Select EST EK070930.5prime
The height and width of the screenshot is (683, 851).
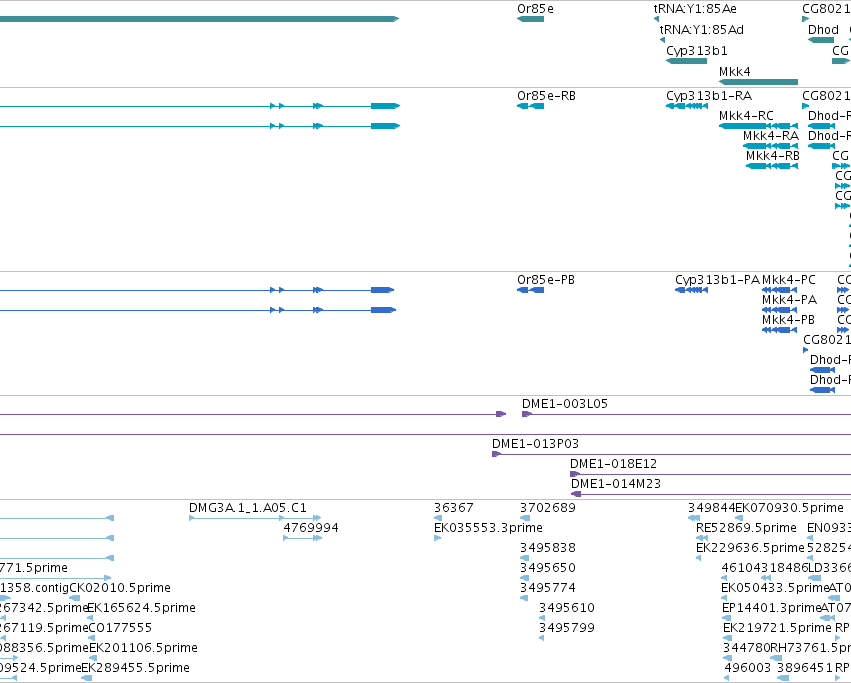(x=739, y=518)
